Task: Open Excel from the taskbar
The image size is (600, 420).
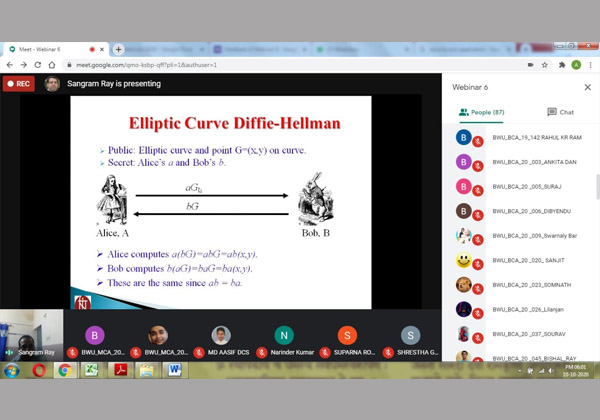Action: point(91,370)
